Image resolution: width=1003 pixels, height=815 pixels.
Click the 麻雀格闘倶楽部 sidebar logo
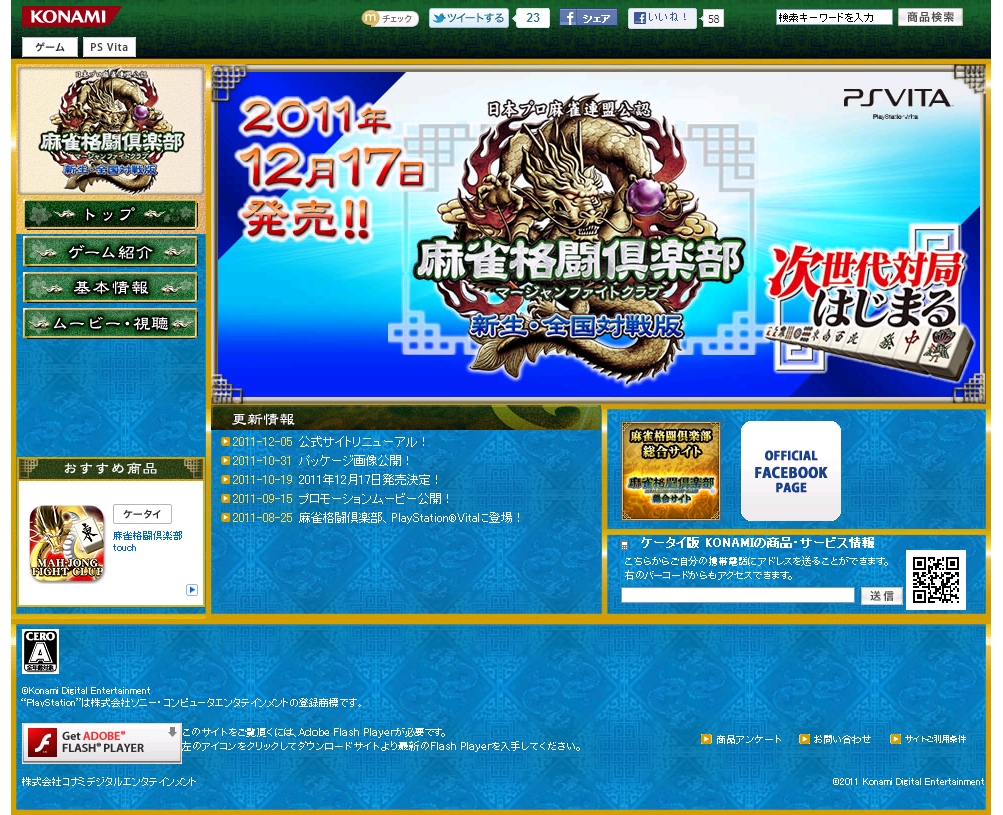111,131
